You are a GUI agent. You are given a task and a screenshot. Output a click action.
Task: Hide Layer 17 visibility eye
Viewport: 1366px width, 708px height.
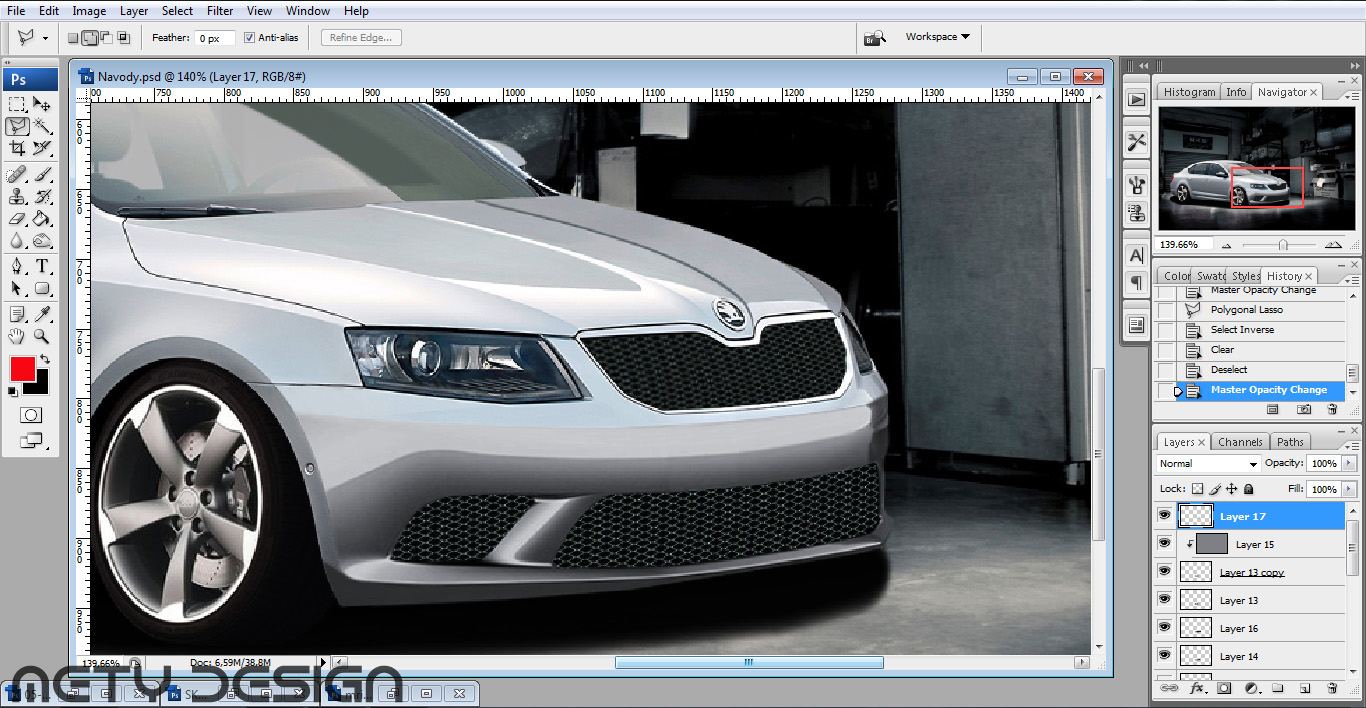pos(1164,516)
